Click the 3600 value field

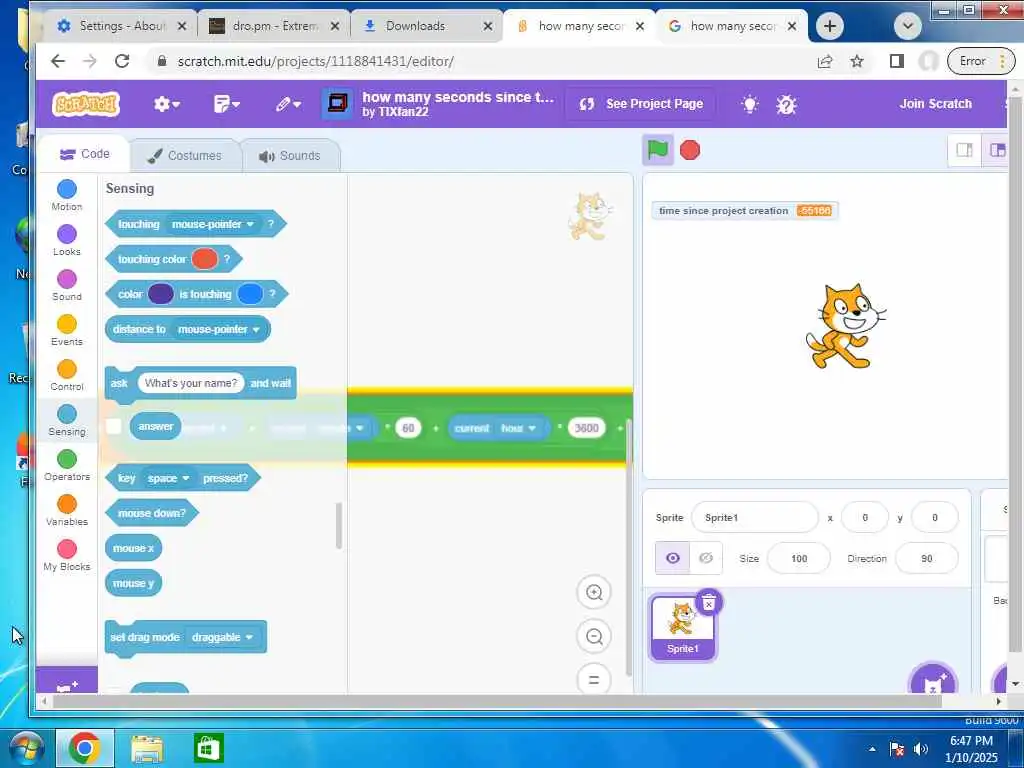click(x=586, y=428)
